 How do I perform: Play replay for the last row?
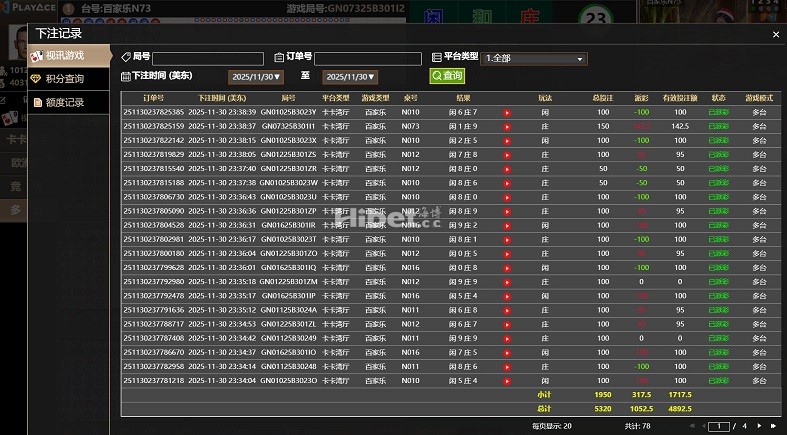point(507,381)
